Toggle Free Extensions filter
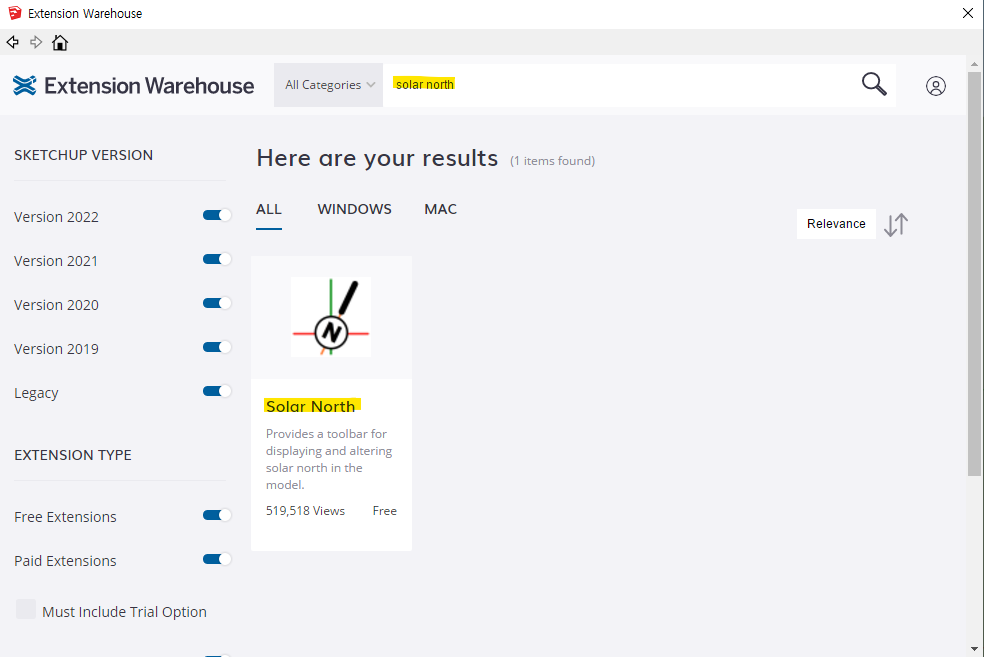The image size is (984, 657). [x=217, y=515]
